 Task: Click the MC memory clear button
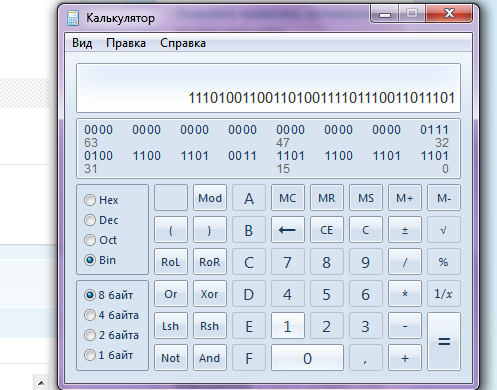(288, 198)
